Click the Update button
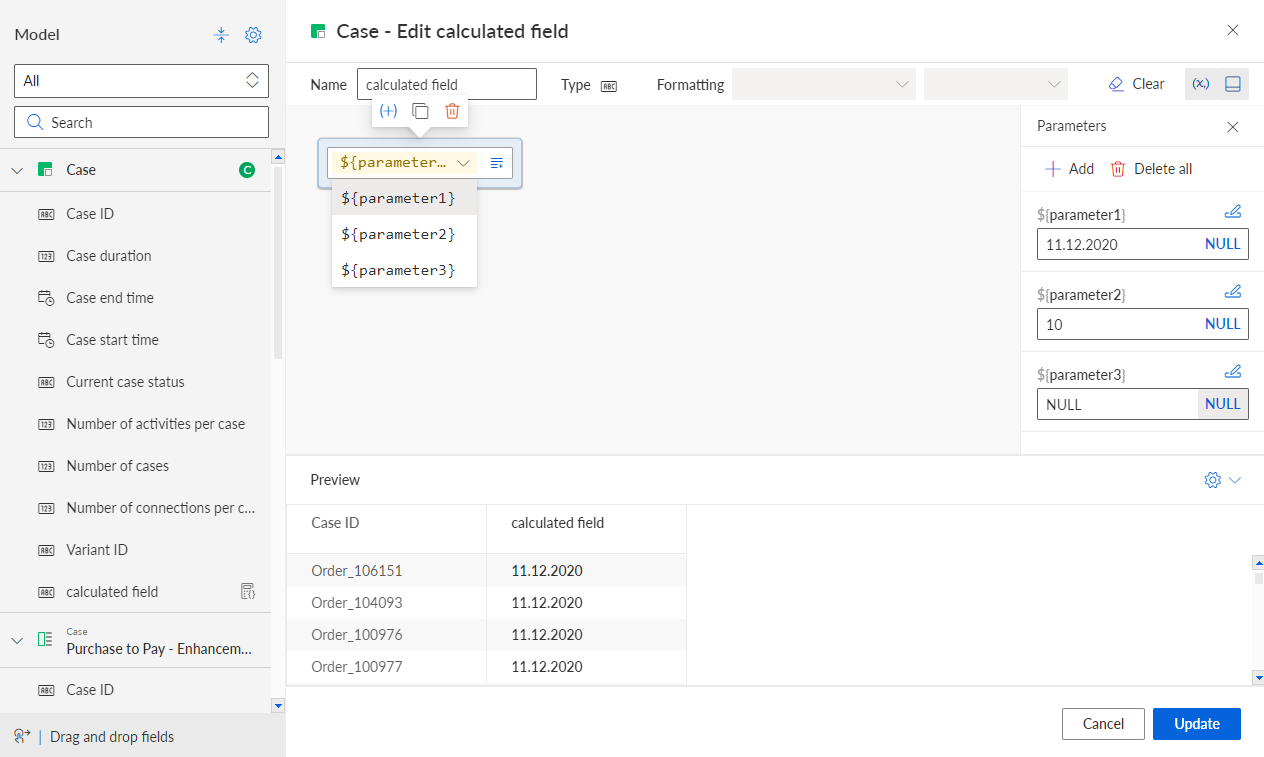This screenshot has width=1264, height=757. [1197, 724]
